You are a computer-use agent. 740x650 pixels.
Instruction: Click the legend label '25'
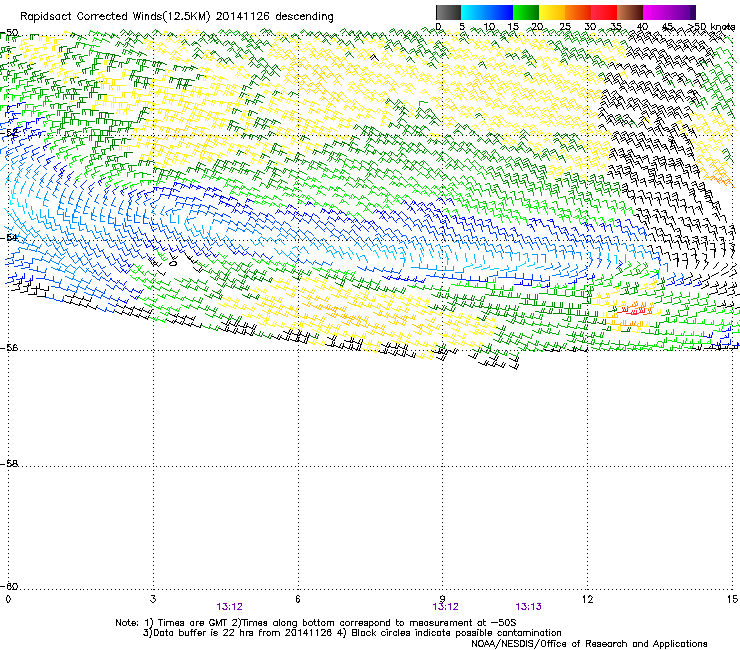(x=565, y=27)
